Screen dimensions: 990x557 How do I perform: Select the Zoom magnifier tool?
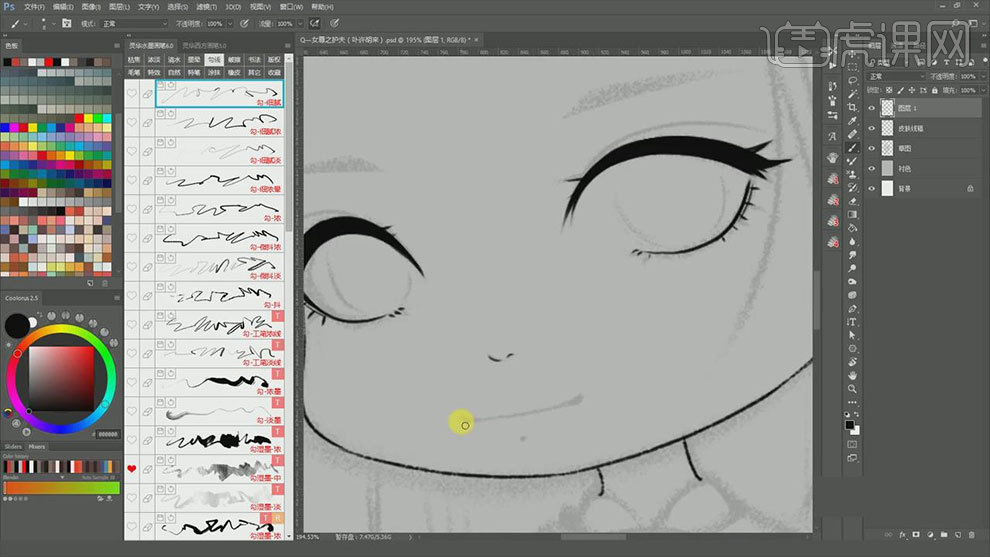pyautogui.click(x=852, y=389)
